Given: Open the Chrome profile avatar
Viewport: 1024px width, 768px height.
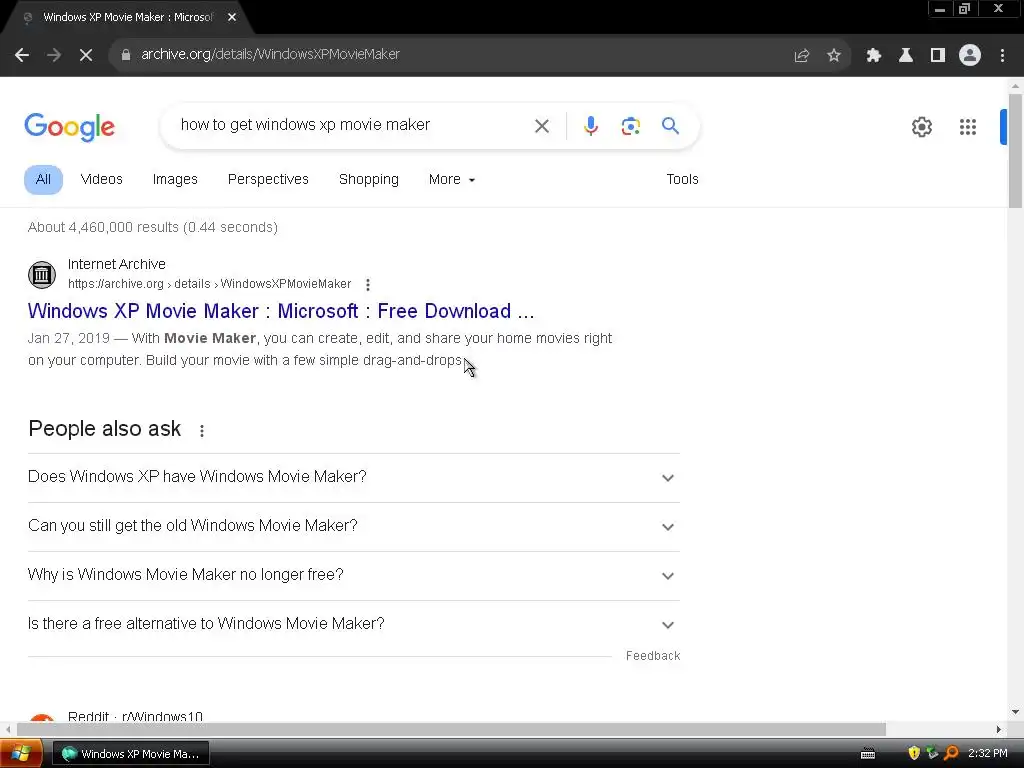Looking at the screenshot, I should (x=970, y=55).
